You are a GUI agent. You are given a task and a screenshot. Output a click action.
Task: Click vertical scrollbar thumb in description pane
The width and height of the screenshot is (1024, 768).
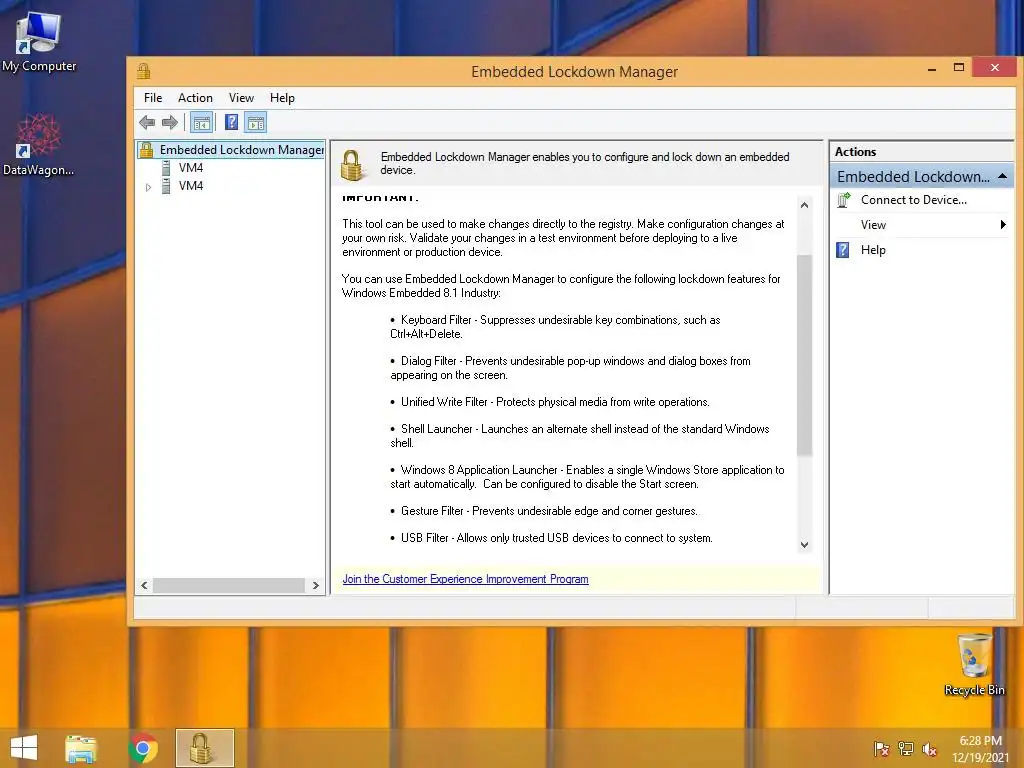(805, 355)
